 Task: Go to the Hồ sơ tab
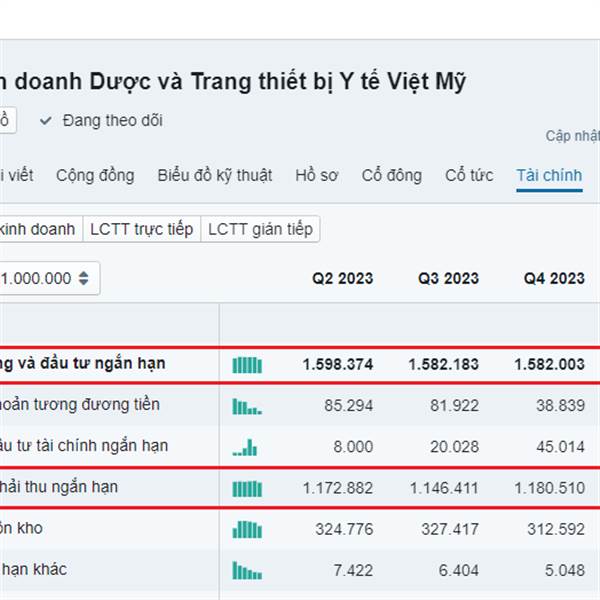pos(316,176)
